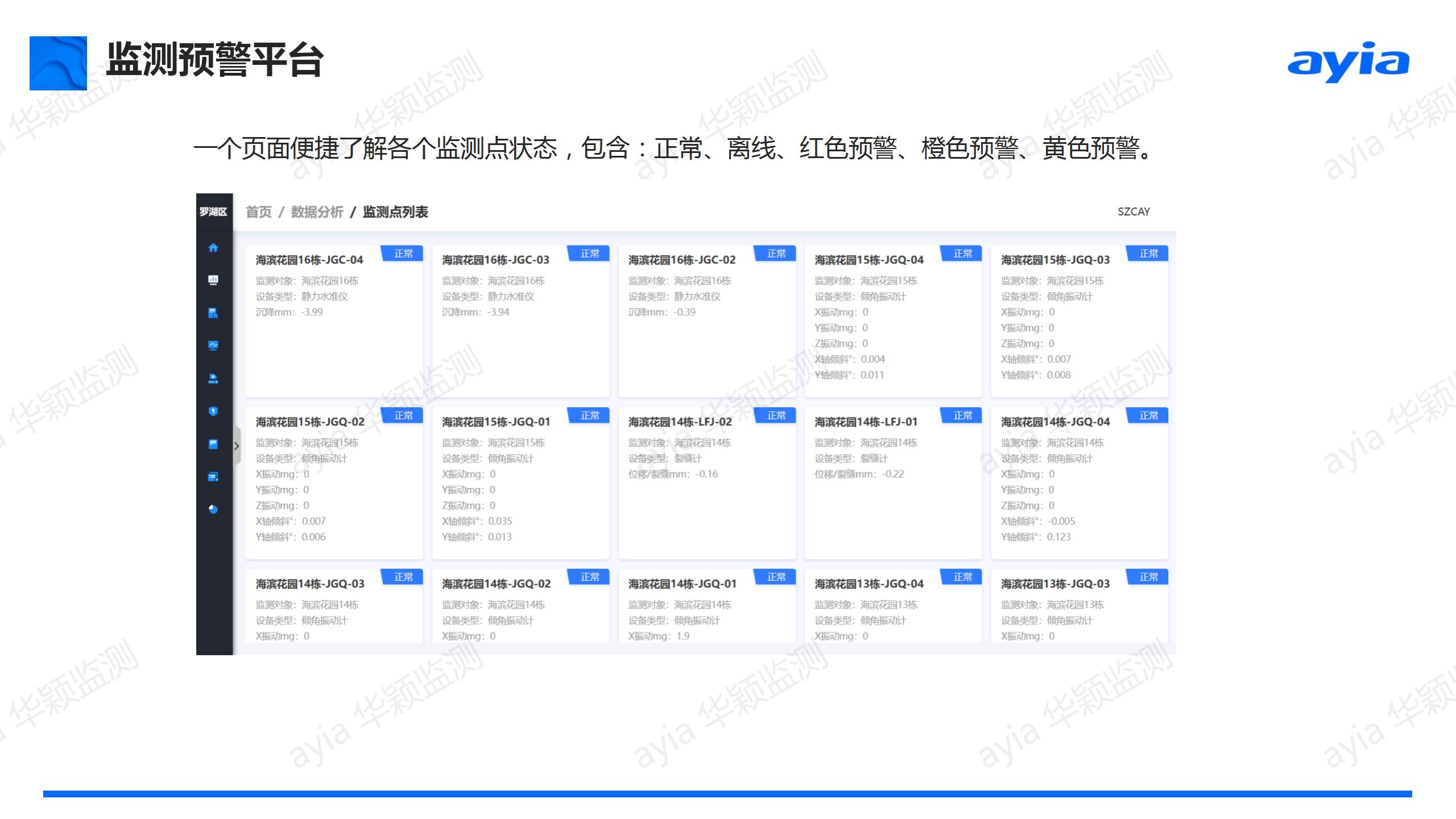1456x819 pixels.
Task: Select 海滨花园14栋-JGQ-04 card title
Action: pos(1055,422)
